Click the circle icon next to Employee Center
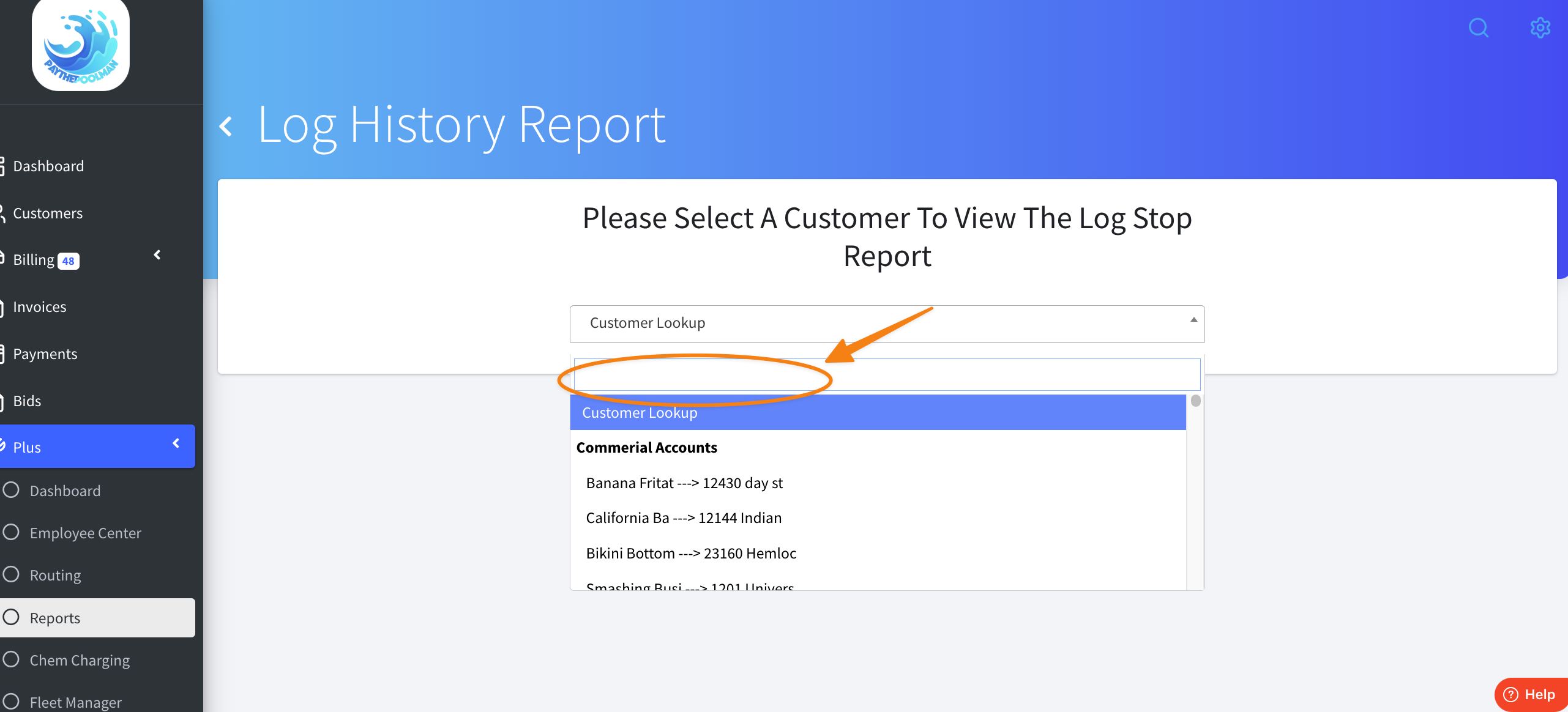1568x712 pixels. coord(11,532)
